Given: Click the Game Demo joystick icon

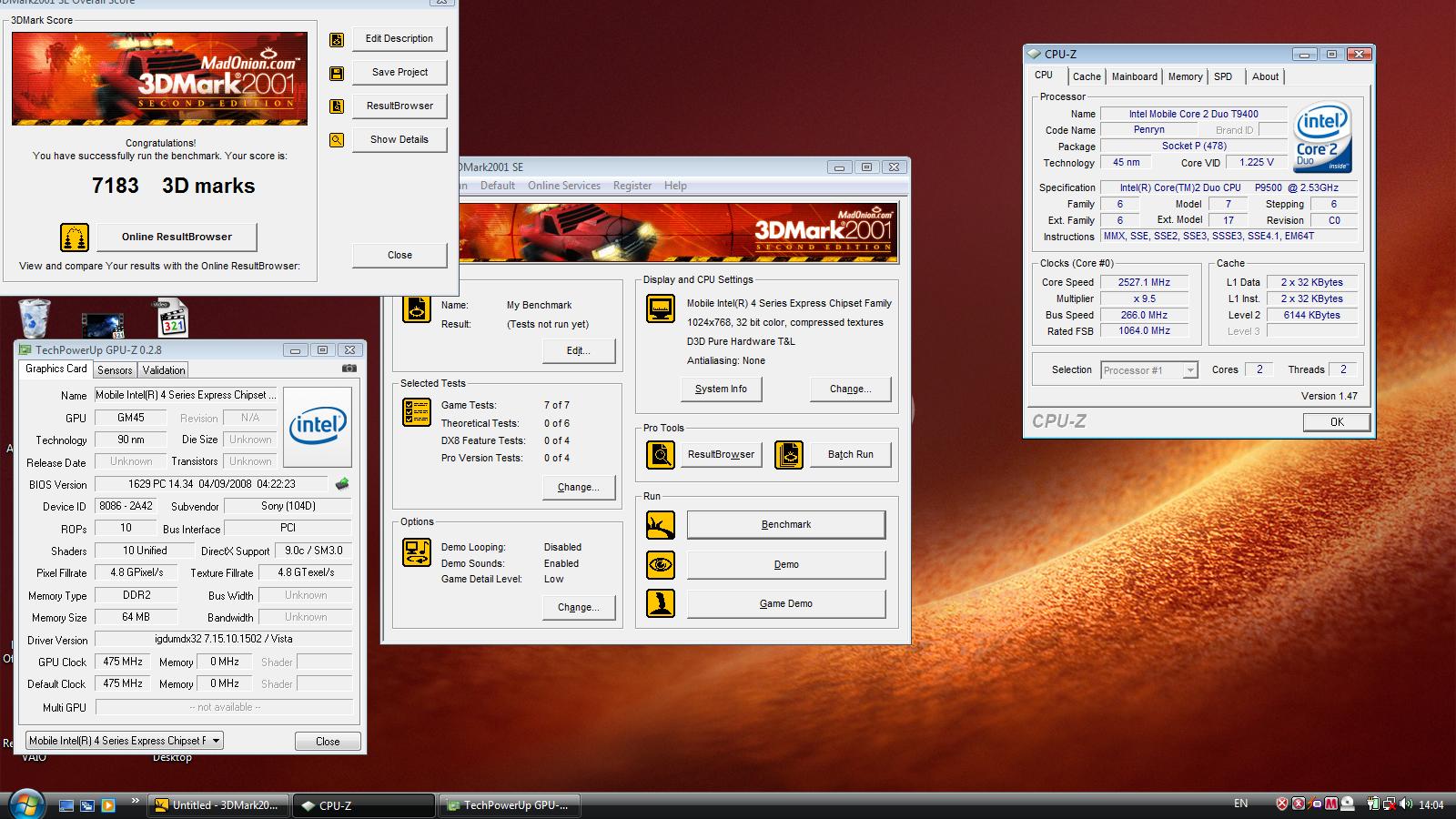Looking at the screenshot, I should click(x=661, y=603).
